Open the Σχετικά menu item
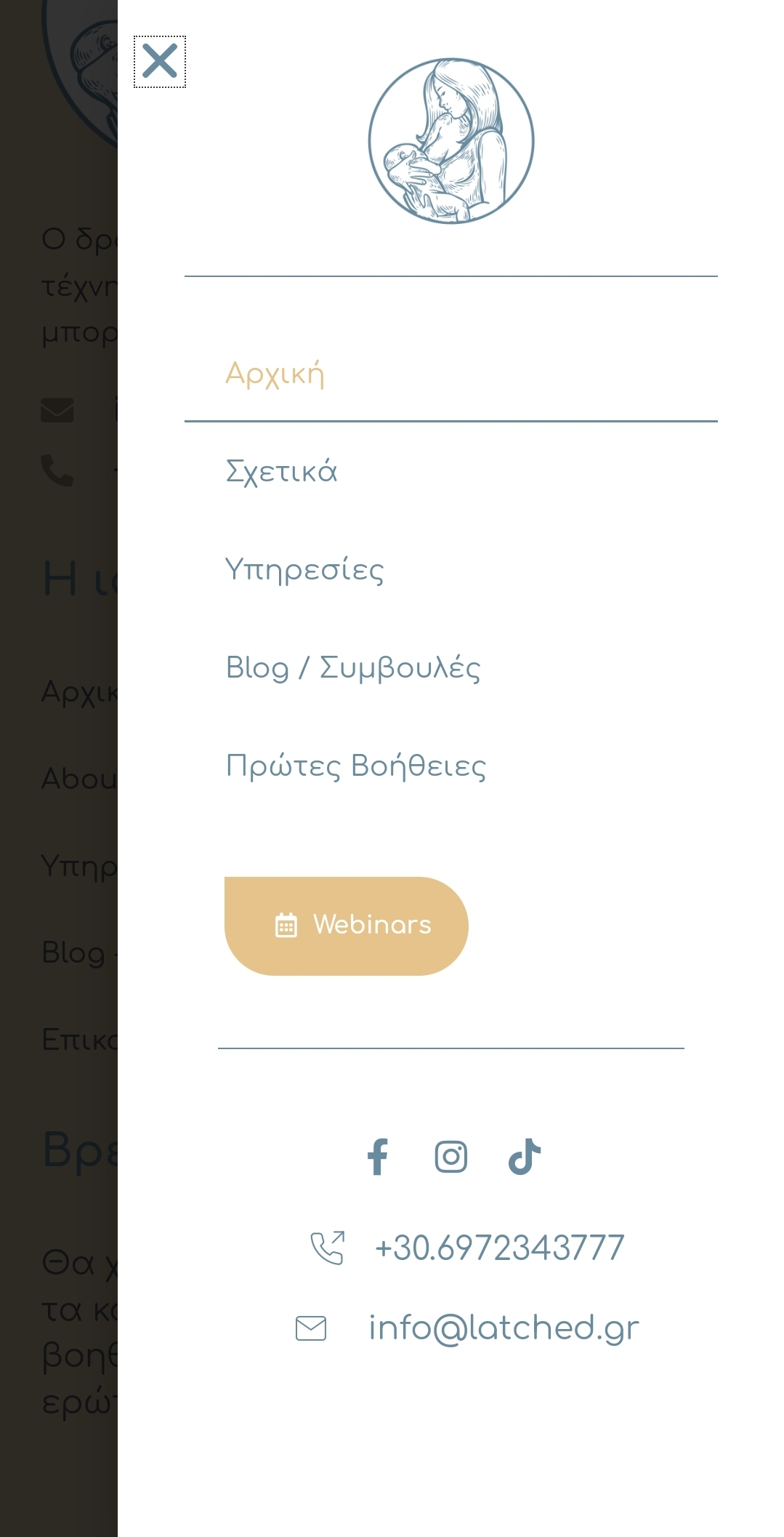Viewport: 784px width, 1537px height. point(282,471)
